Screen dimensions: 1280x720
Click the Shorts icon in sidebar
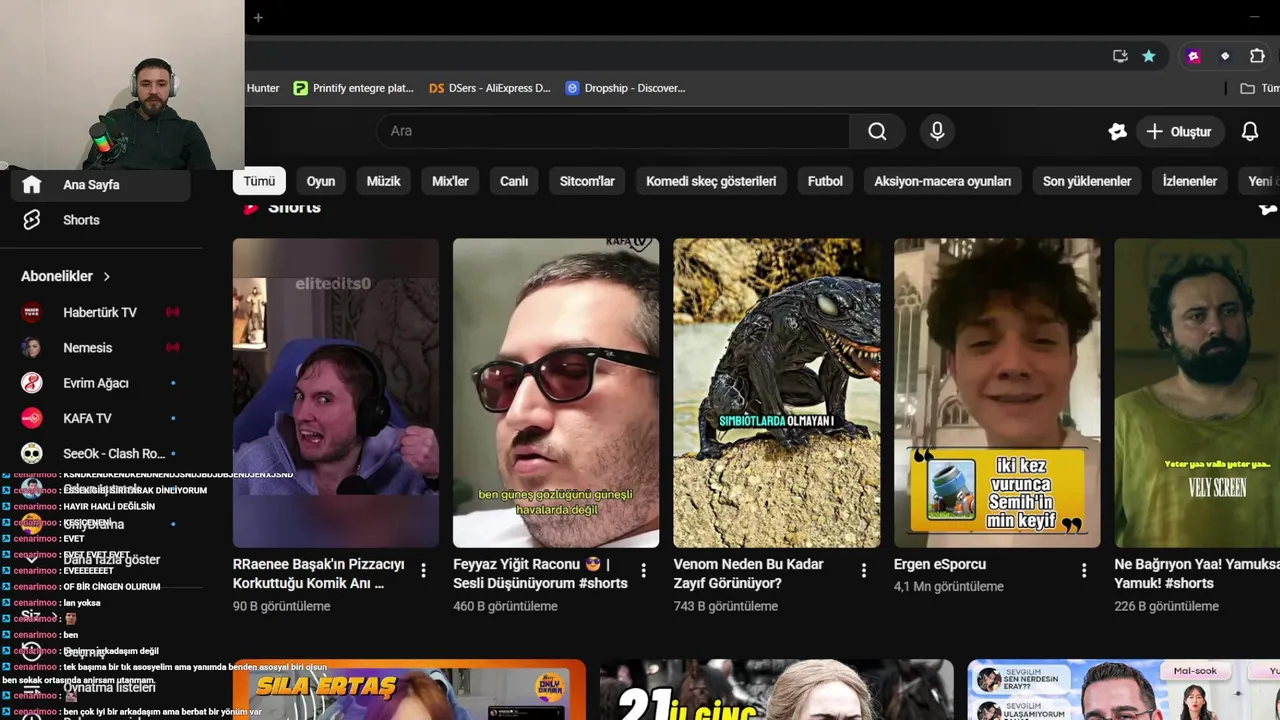[x=32, y=220]
